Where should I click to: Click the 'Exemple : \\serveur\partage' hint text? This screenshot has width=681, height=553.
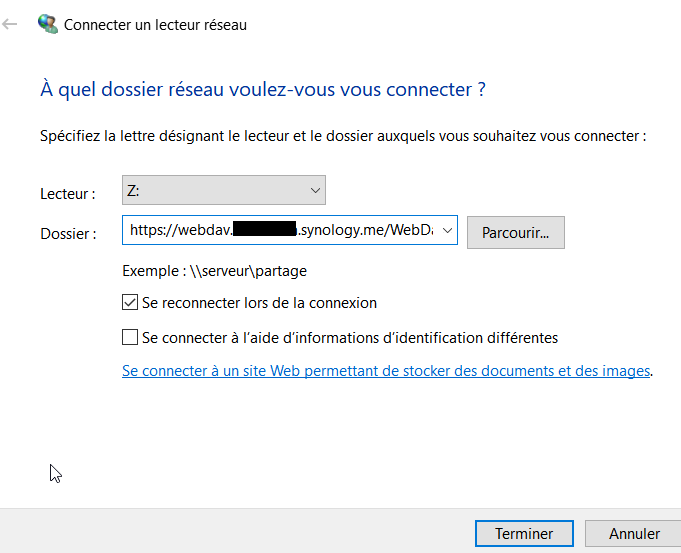pyautogui.click(x=214, y=271)
